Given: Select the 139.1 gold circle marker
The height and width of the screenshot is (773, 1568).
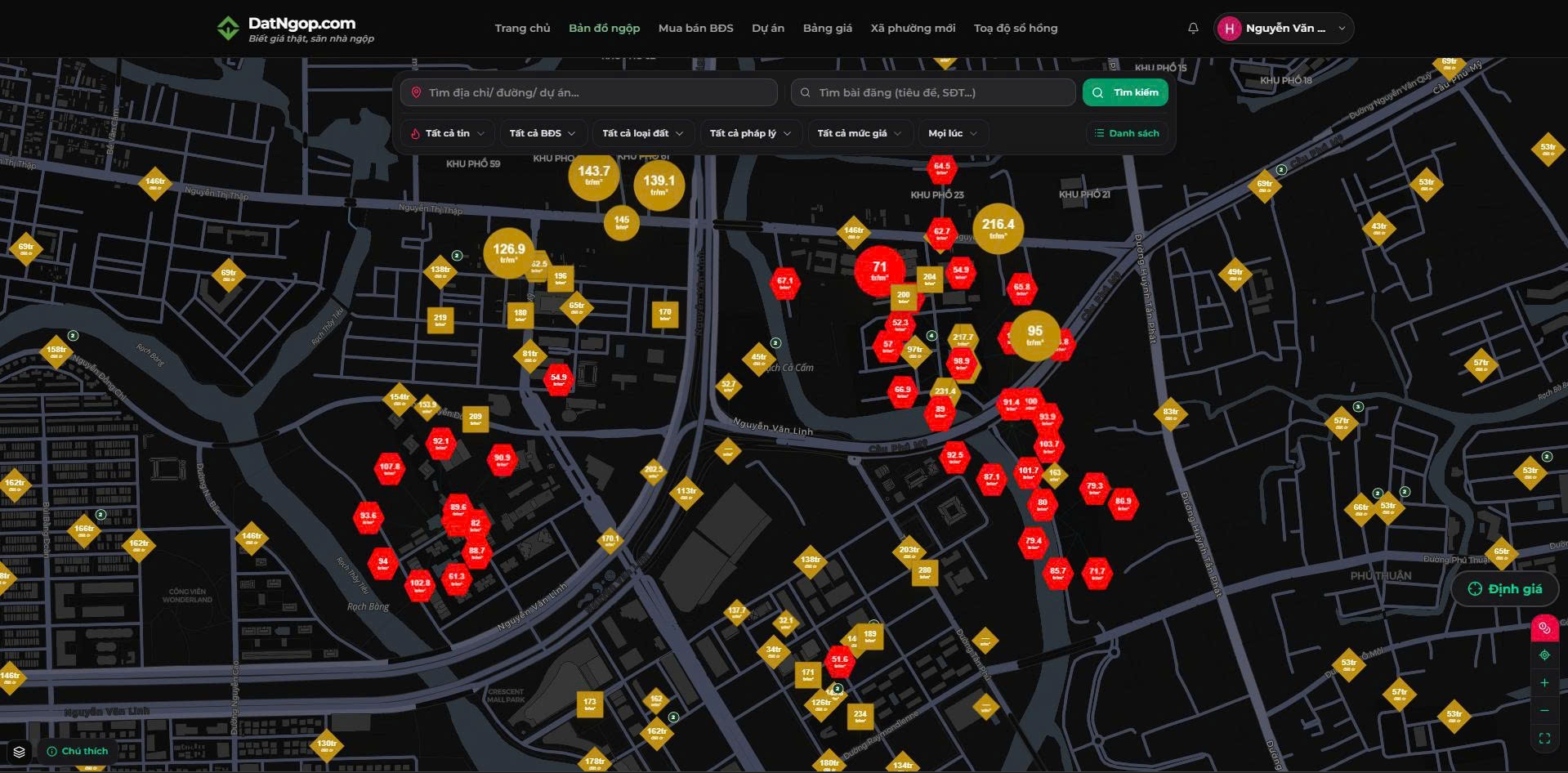Looking at the screenshot, I should tap(659, 185).
